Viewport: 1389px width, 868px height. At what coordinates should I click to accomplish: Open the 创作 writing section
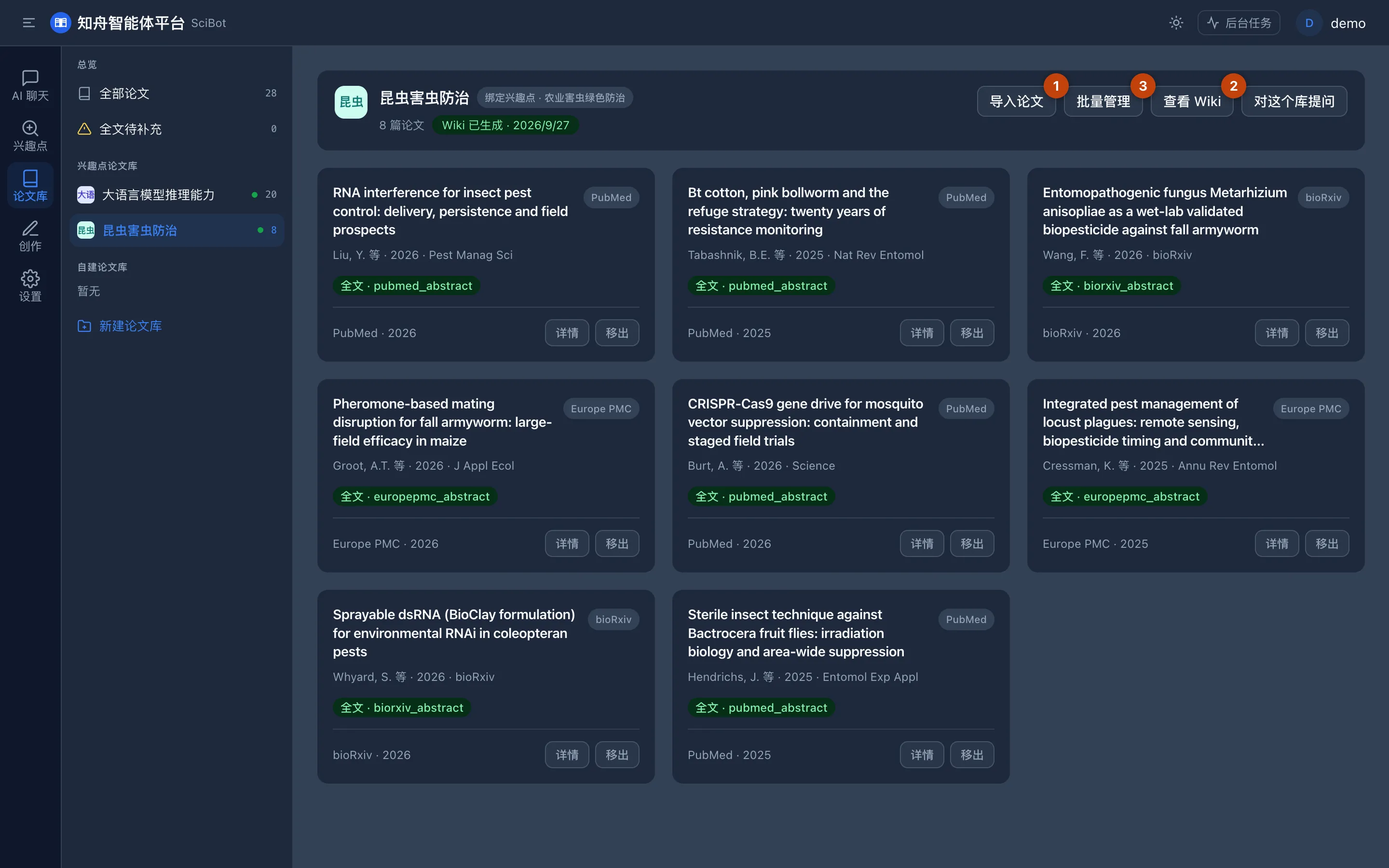[x=30, y=236]
